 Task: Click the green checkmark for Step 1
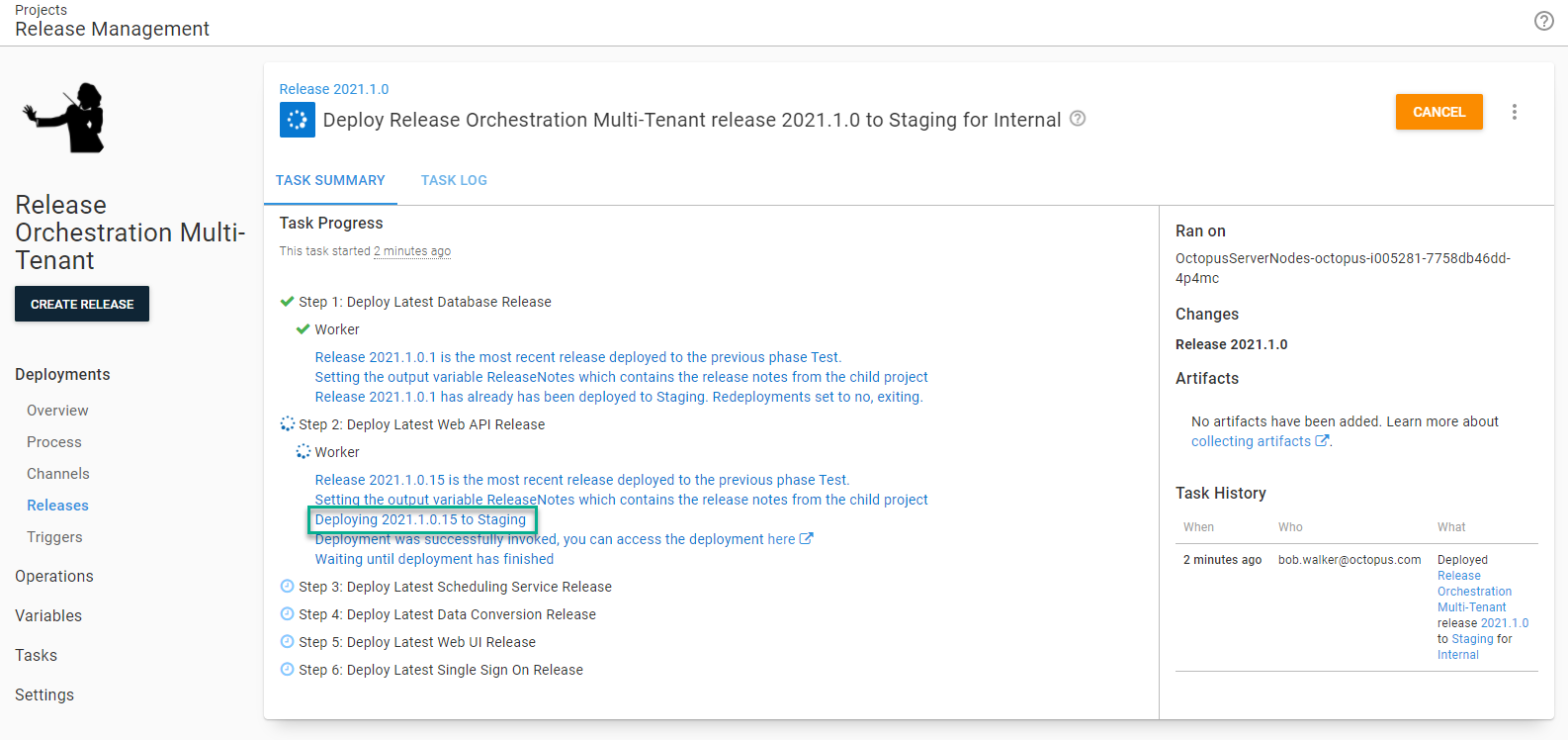point(287,302)
